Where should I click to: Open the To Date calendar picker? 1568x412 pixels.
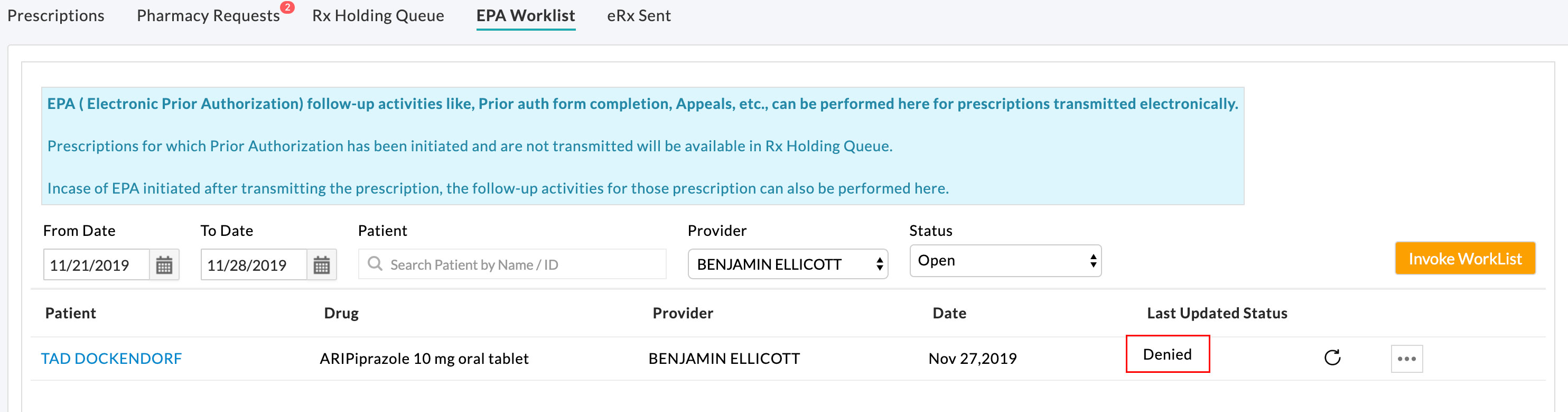pyautogui.click(x=321, y=265)
